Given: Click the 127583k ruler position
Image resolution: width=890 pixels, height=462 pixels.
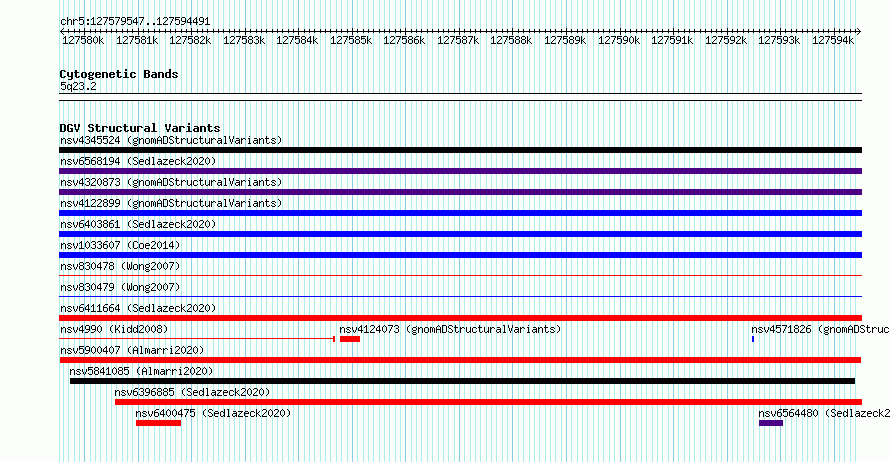Looking at the screenshot, I should [x=244, y=40].
